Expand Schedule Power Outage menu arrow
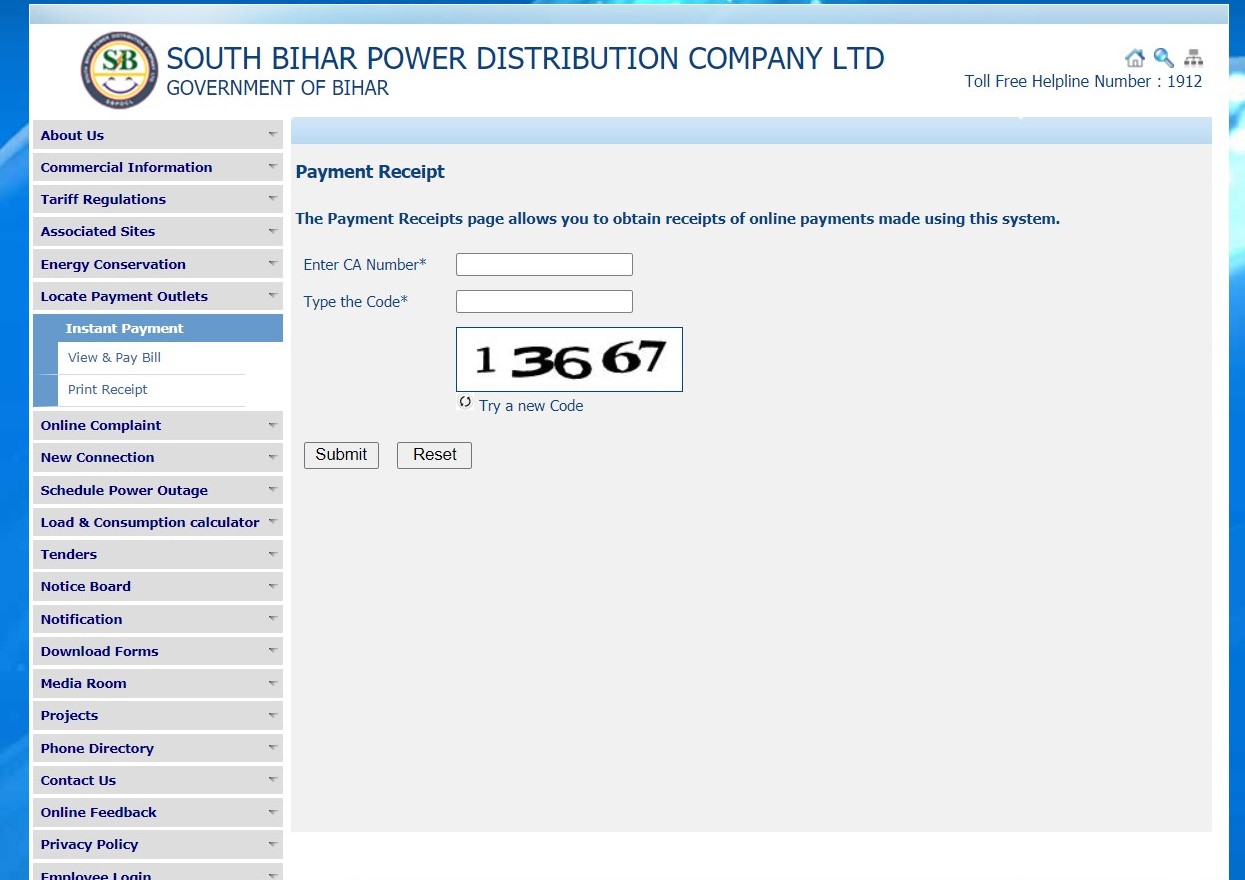This screenshot has width=1245, height=880. [x=272, y=489]
